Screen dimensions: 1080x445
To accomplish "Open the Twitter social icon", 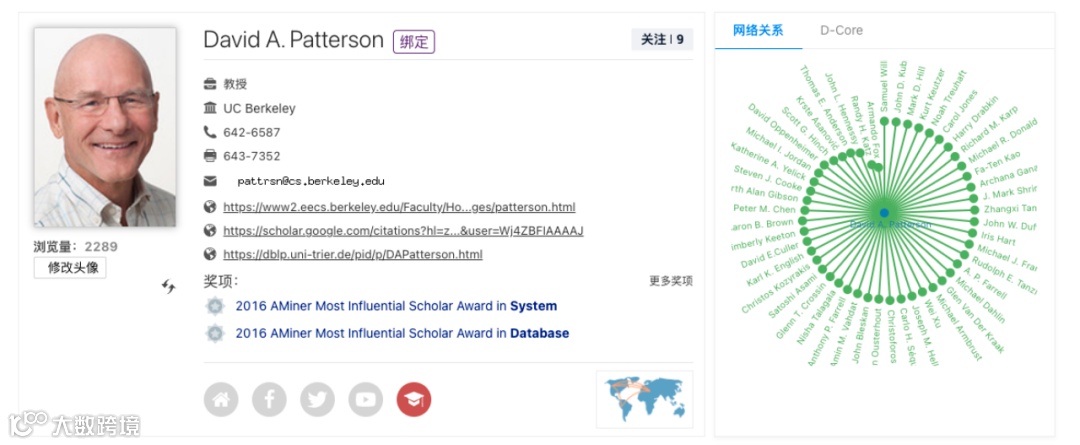I will 318,400.
